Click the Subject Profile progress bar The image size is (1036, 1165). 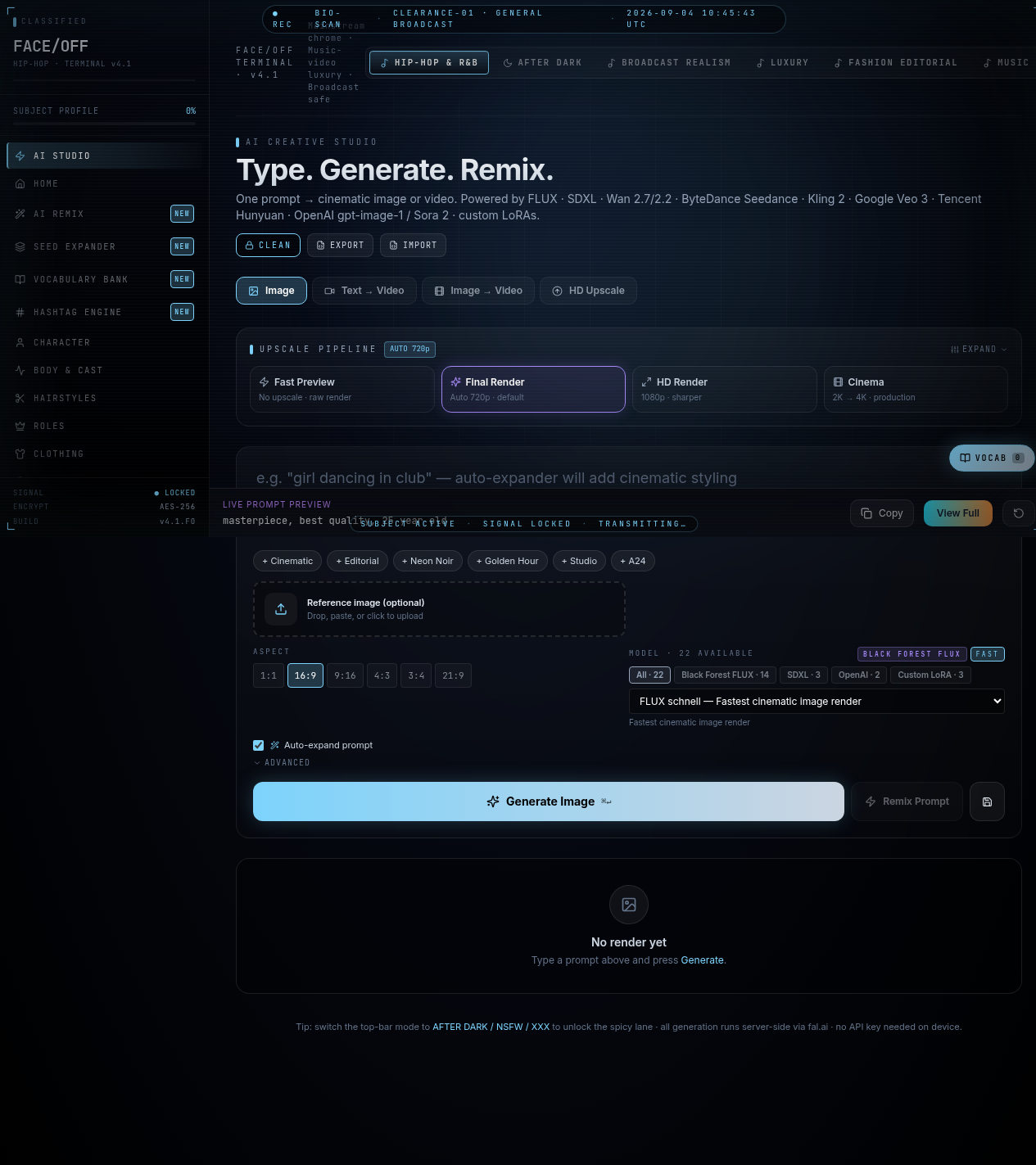[x=104, y=124]
